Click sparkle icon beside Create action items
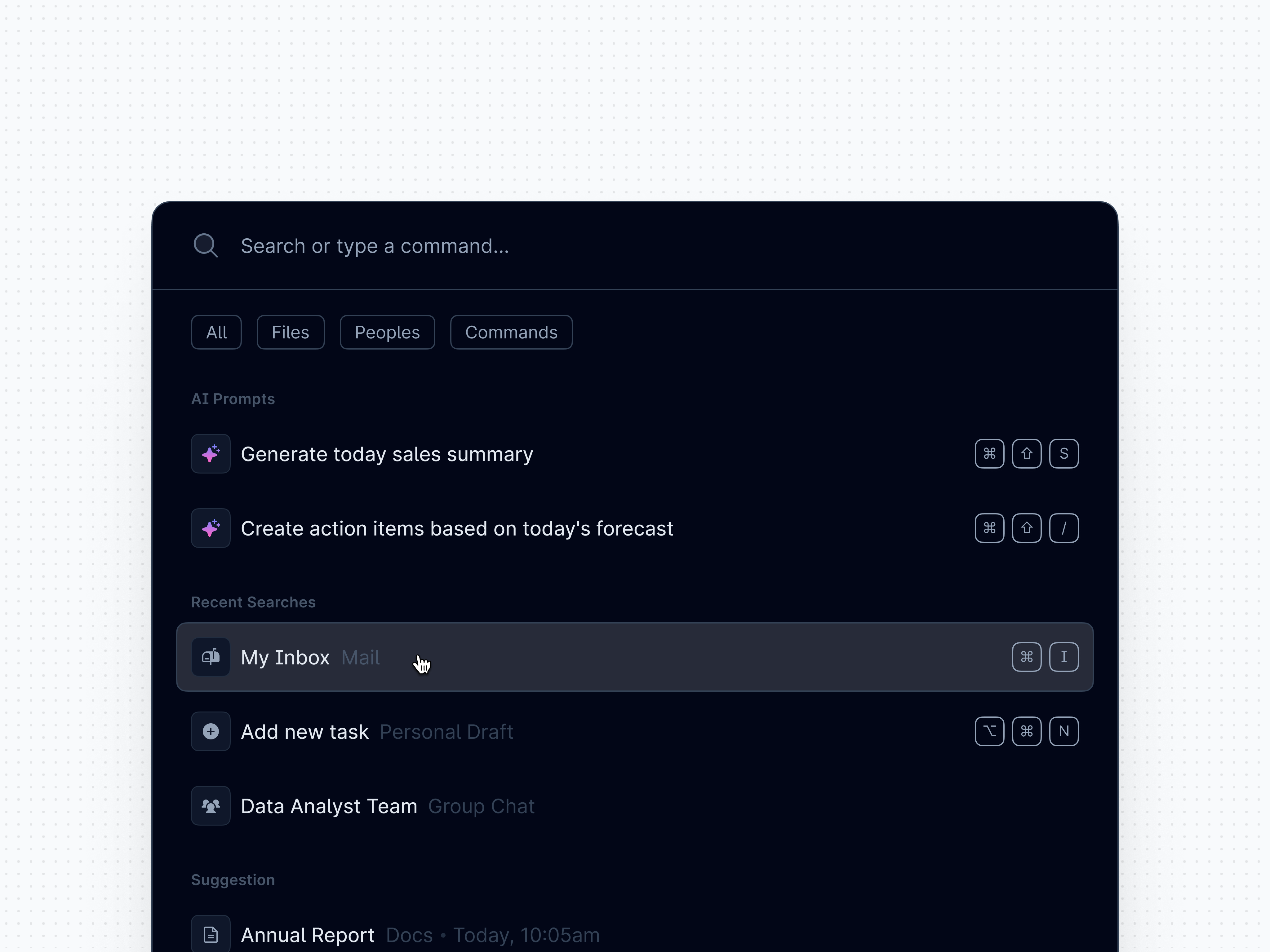The width and height of the screenshot is (1270, 952). (211, 528)
